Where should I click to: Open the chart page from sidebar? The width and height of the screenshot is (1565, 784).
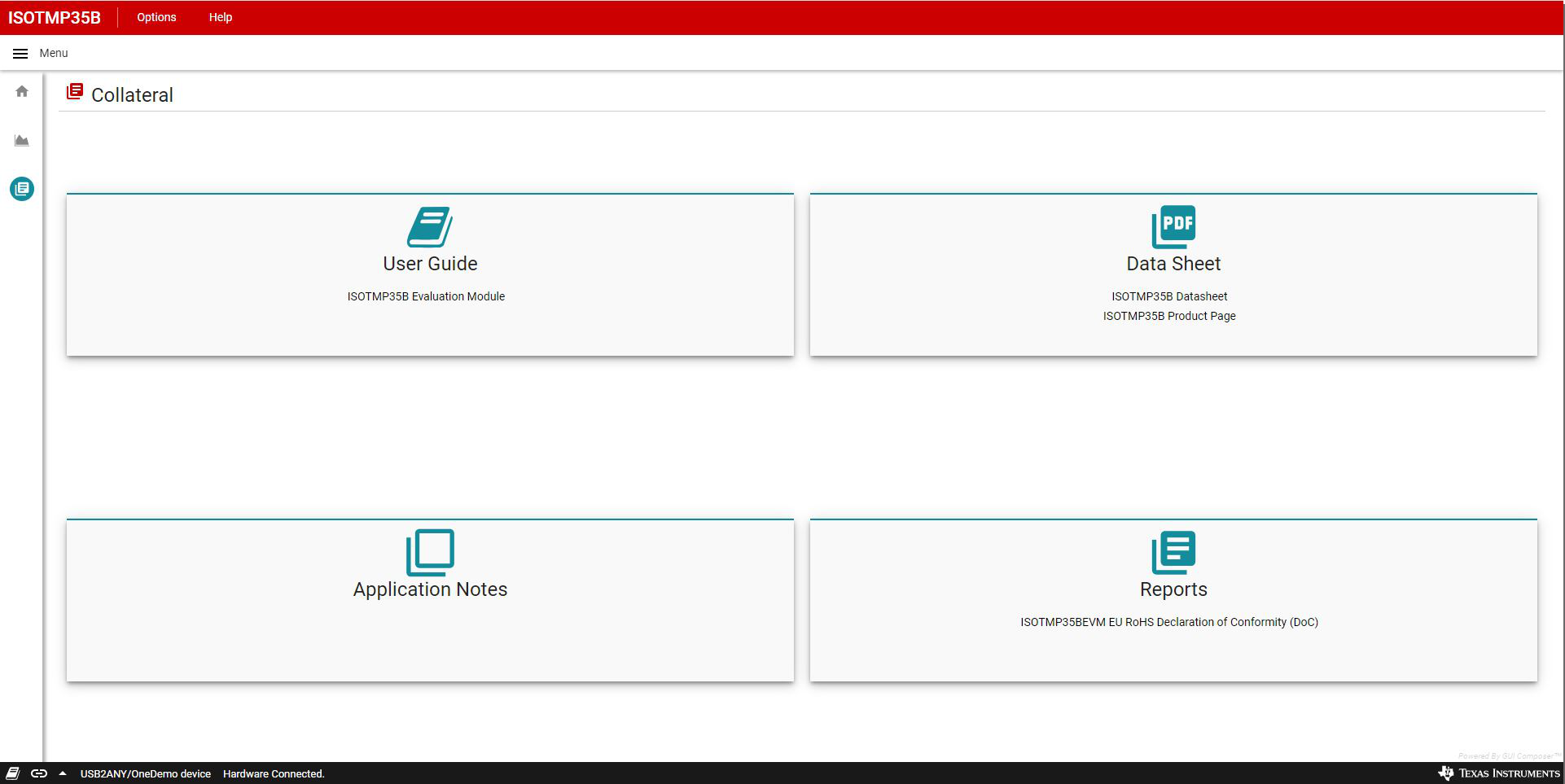(x=22, y=141)
